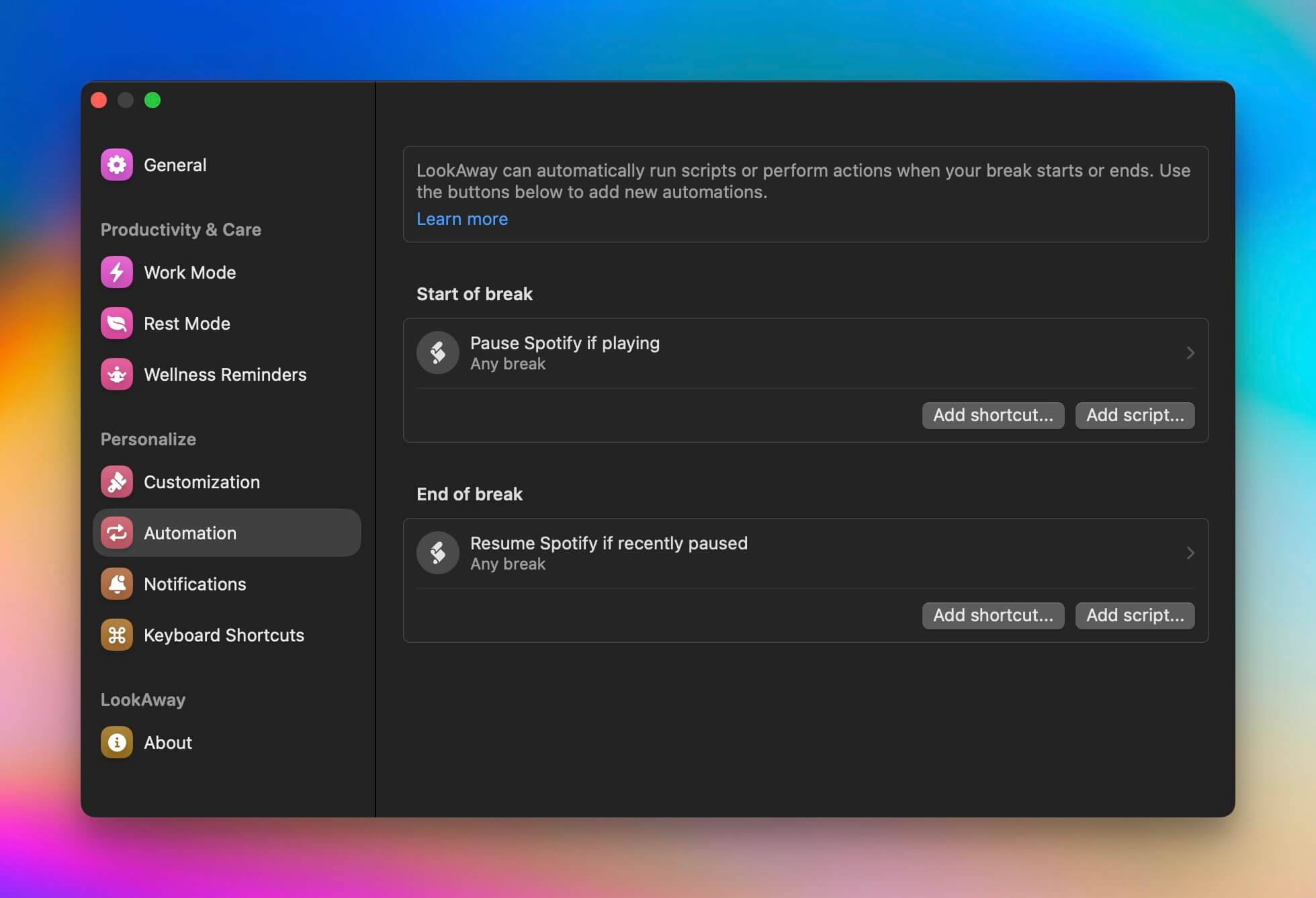Select the Work Mode lightning icon
This screenshot has height=898, width=1316.
[116, 272]
